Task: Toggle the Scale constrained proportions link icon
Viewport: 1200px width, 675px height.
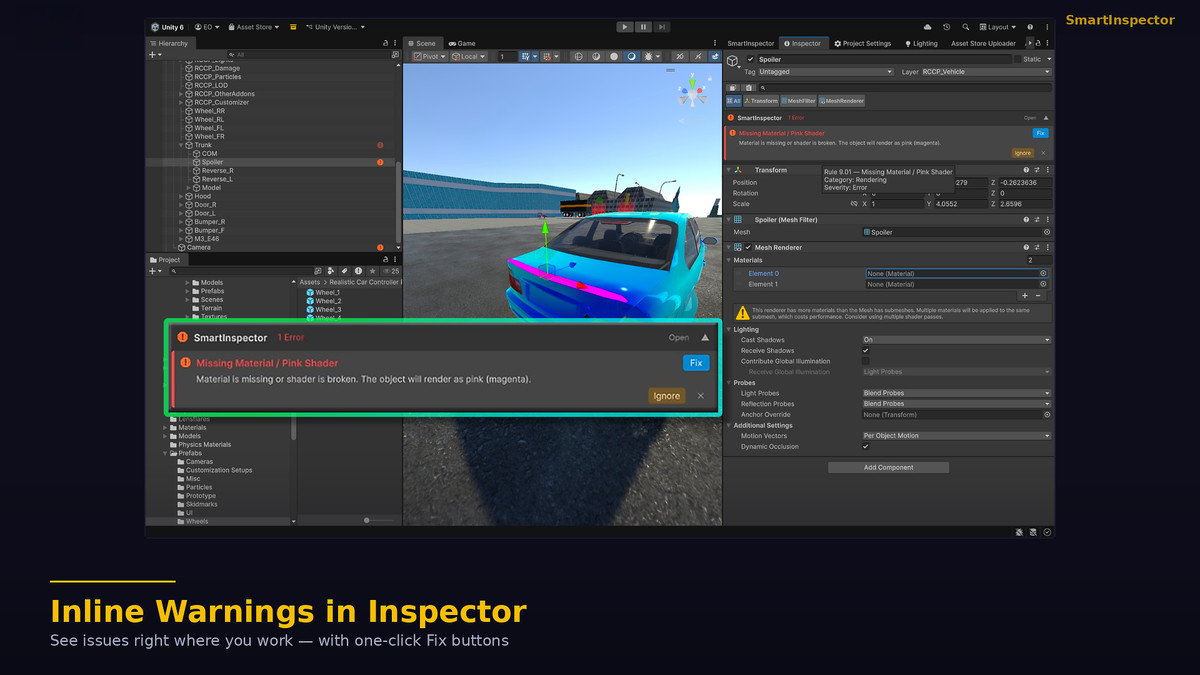Action: pos(854,204)
